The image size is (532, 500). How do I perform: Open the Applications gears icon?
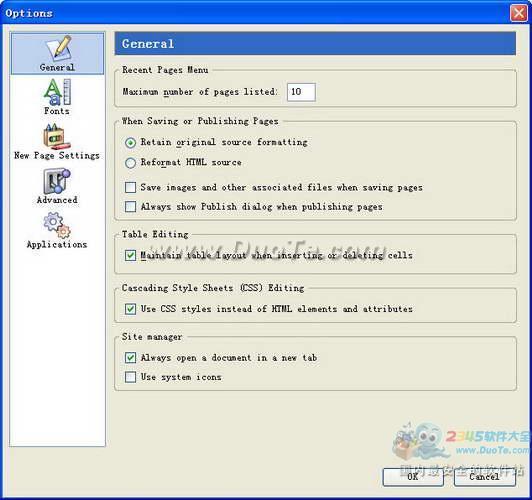point(57,225)
